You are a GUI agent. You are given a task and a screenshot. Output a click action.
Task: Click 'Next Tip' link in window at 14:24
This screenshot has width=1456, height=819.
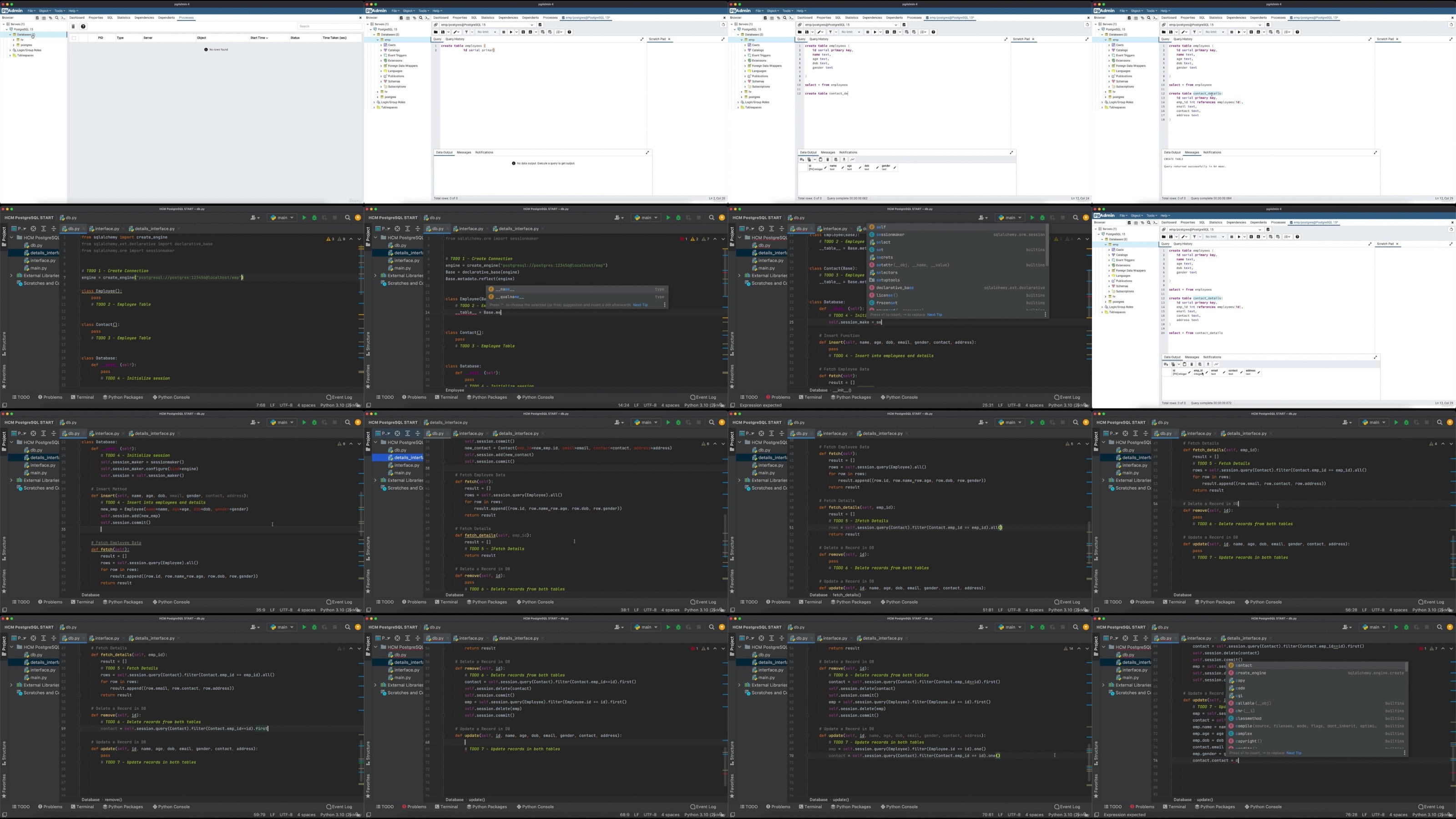click(x=640, y=305)
